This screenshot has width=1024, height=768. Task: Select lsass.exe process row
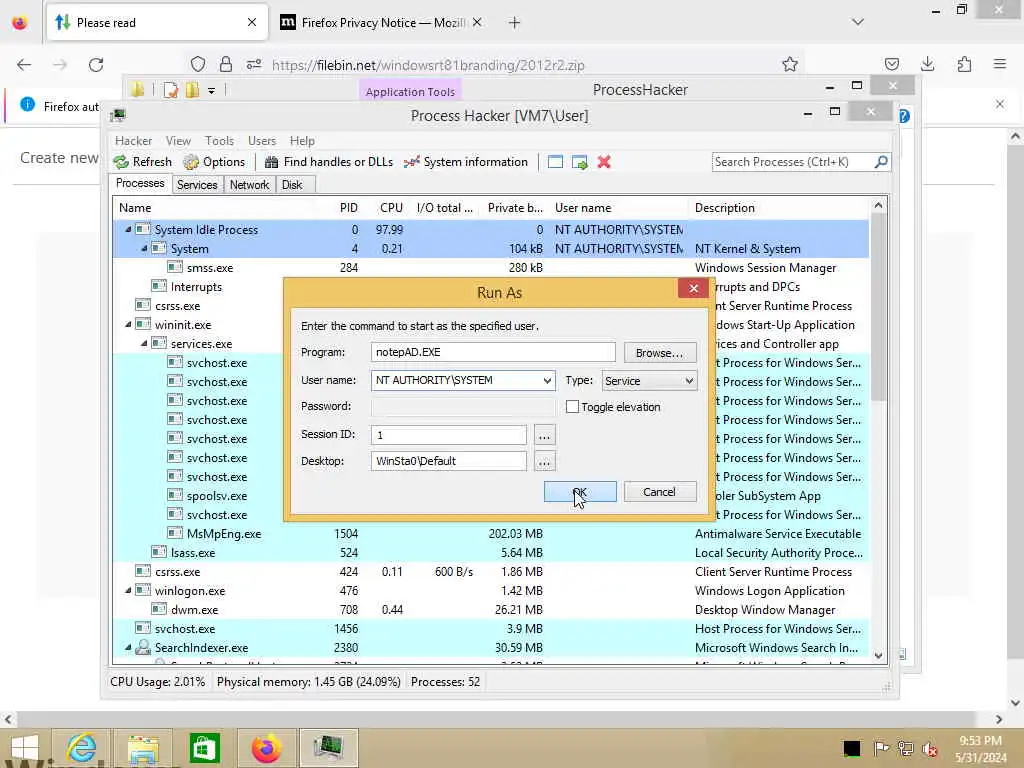tap(490, 552)
